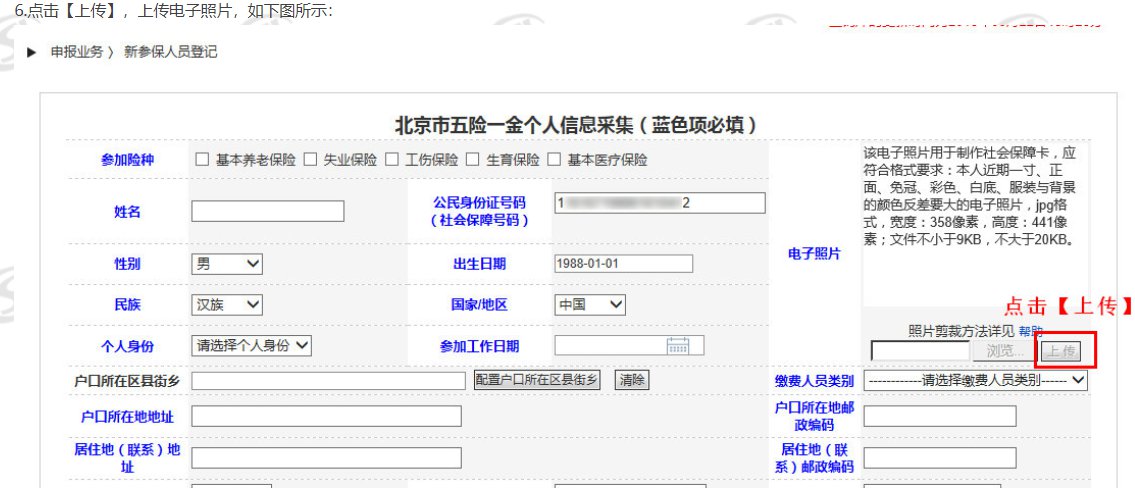Image resolution: width=1135 pixels, height=489 pixels.
Task: Click the 浏览 browse button
Action: pos(1005,352)
